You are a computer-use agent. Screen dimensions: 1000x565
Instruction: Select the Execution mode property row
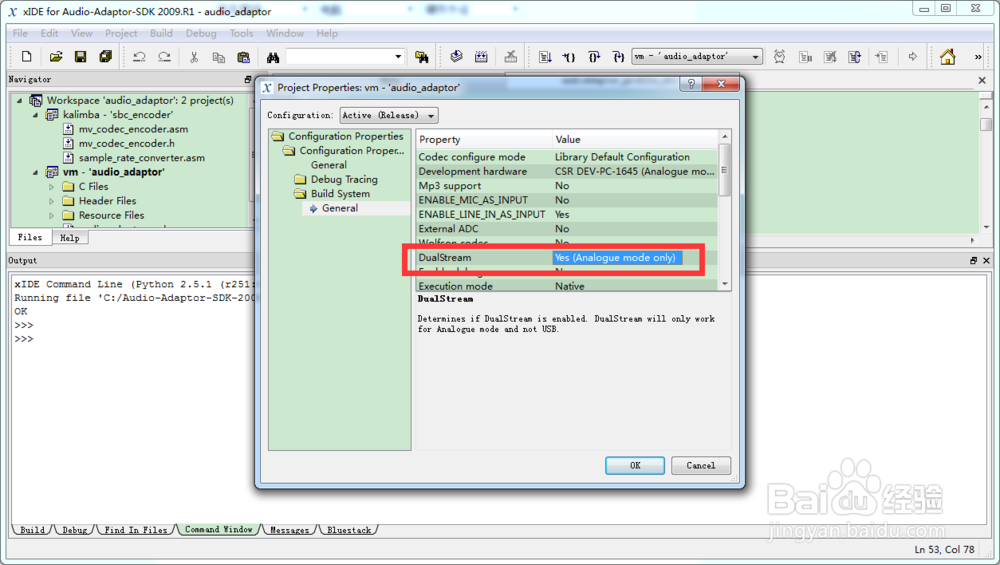pos(566,286)
